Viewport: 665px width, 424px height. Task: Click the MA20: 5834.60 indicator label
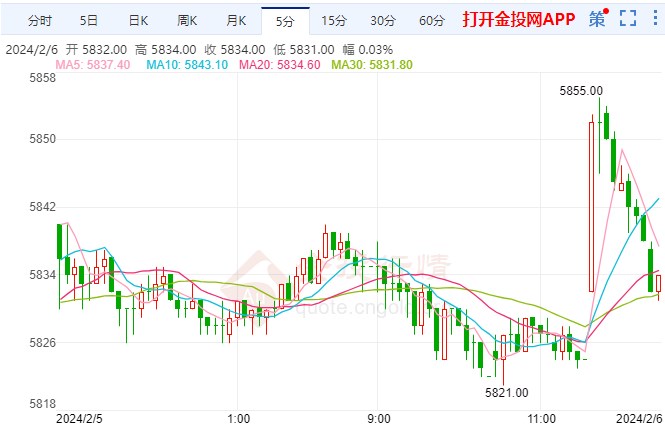279,64
